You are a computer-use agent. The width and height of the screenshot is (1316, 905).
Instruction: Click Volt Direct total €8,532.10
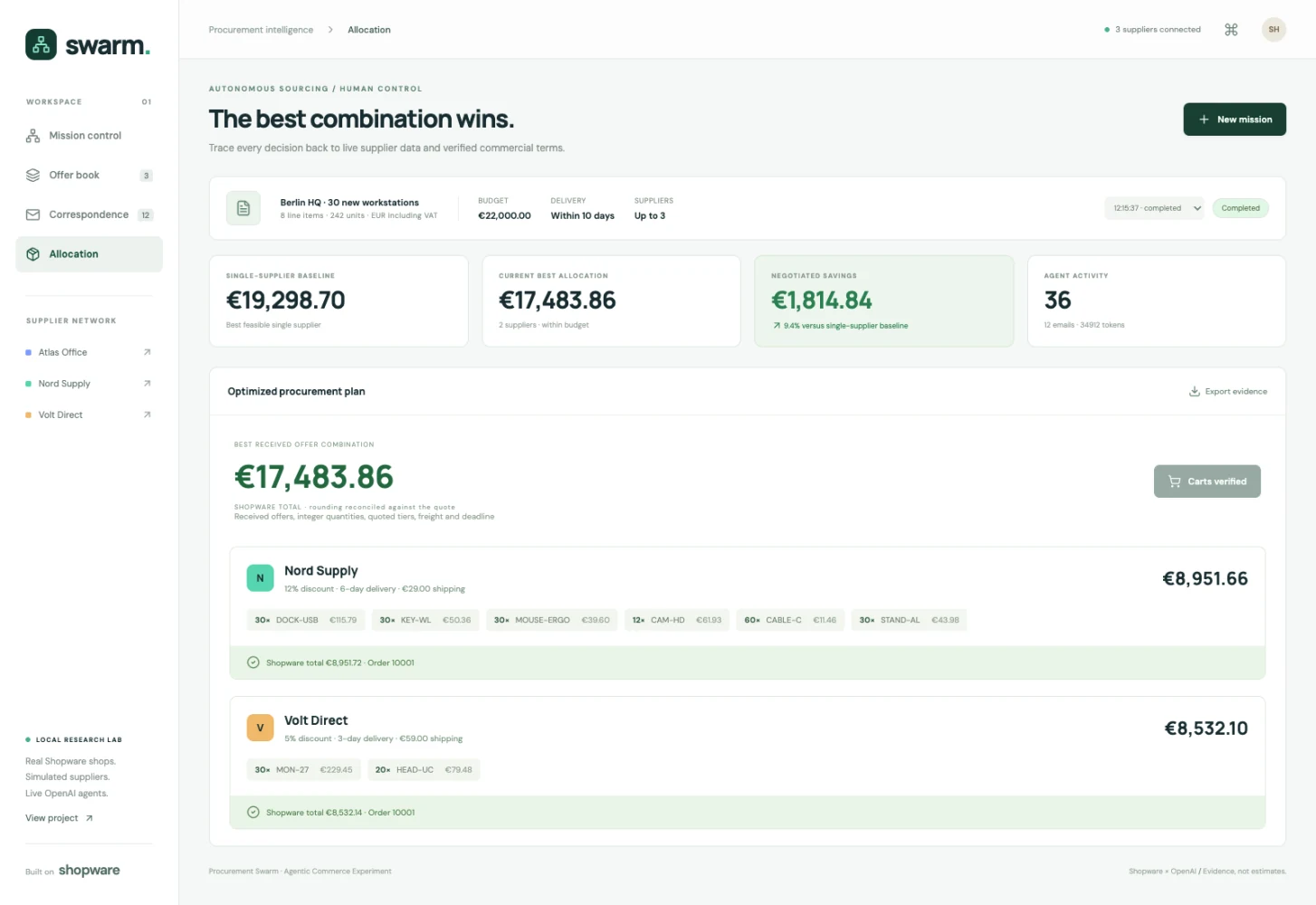(1206, 729)
